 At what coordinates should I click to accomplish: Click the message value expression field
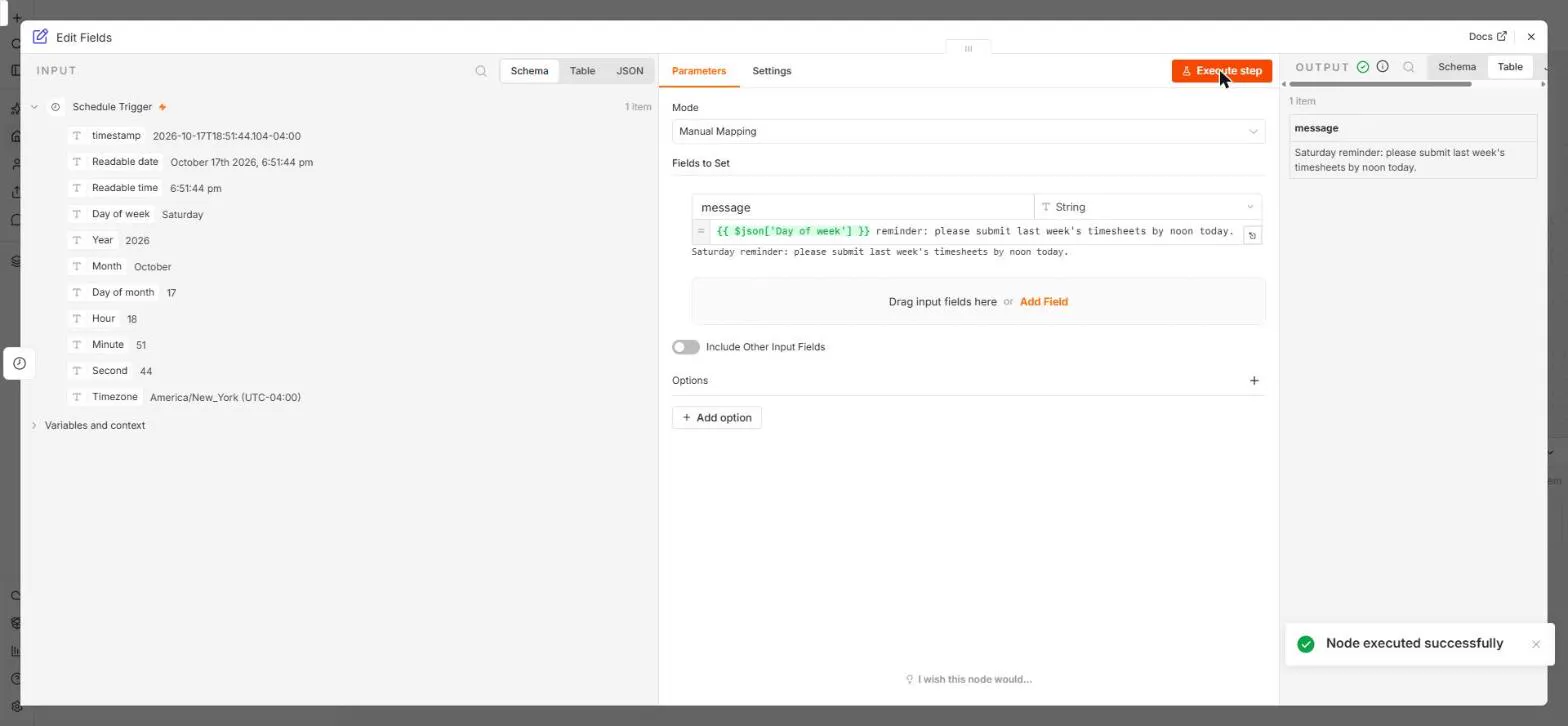[975, 232]
